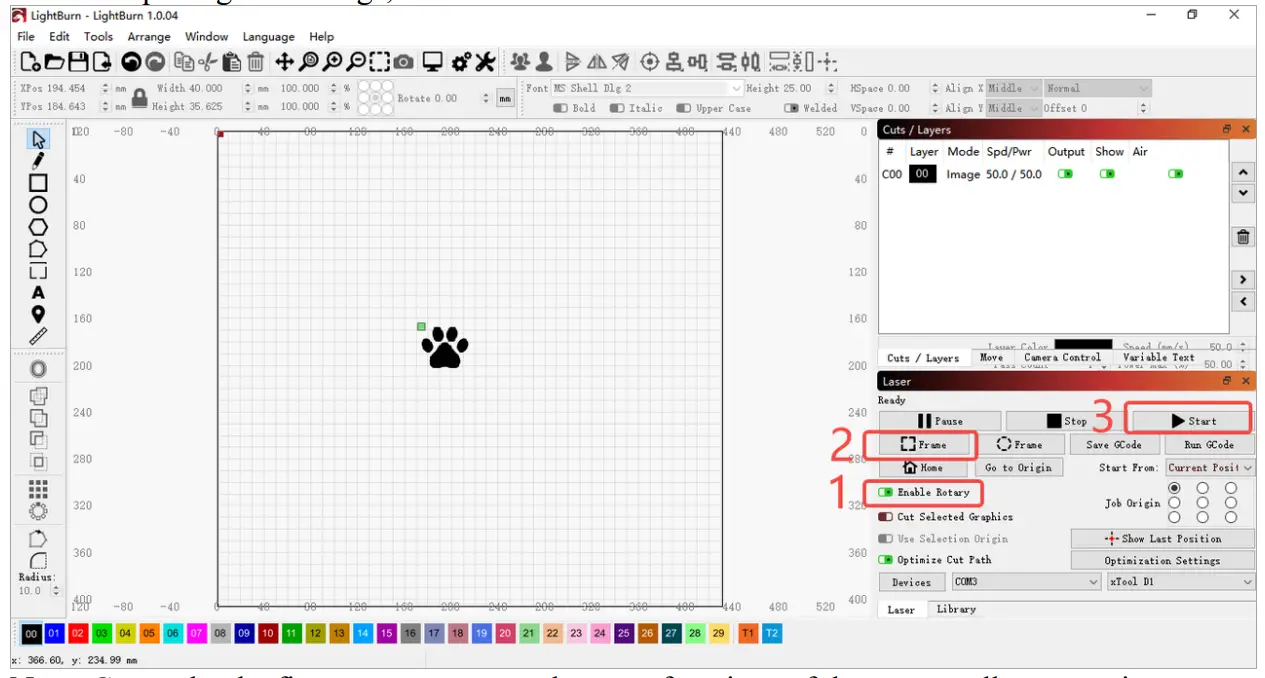This screenshot has width=1265, height=678.
Task: Click the XPos value stepper arrows
Action: click(x=105, y=88)
